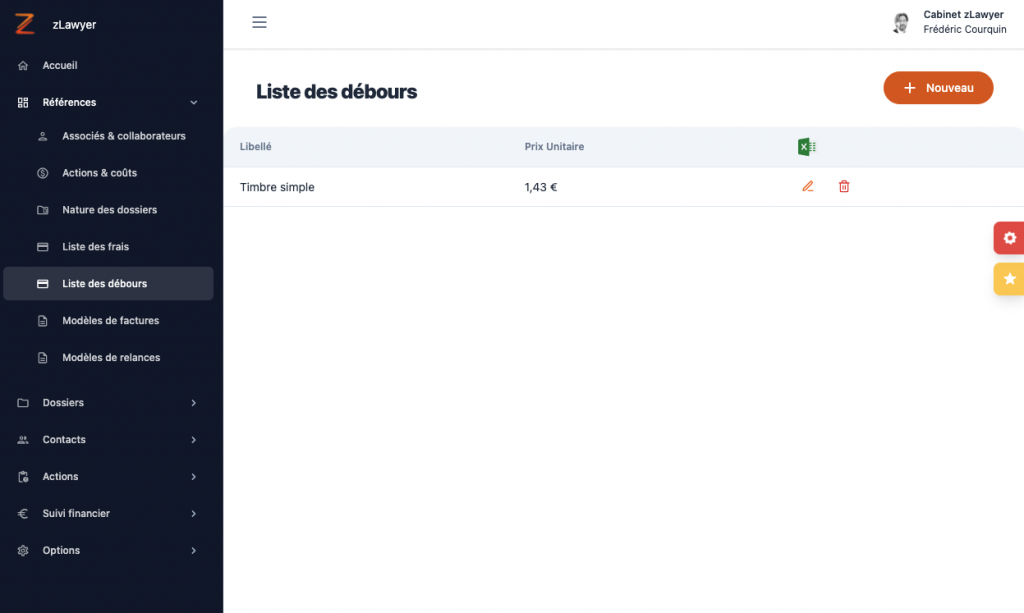Click the user profile avatar
Screen dimensions: 1024x613
[x=901, y=24]
